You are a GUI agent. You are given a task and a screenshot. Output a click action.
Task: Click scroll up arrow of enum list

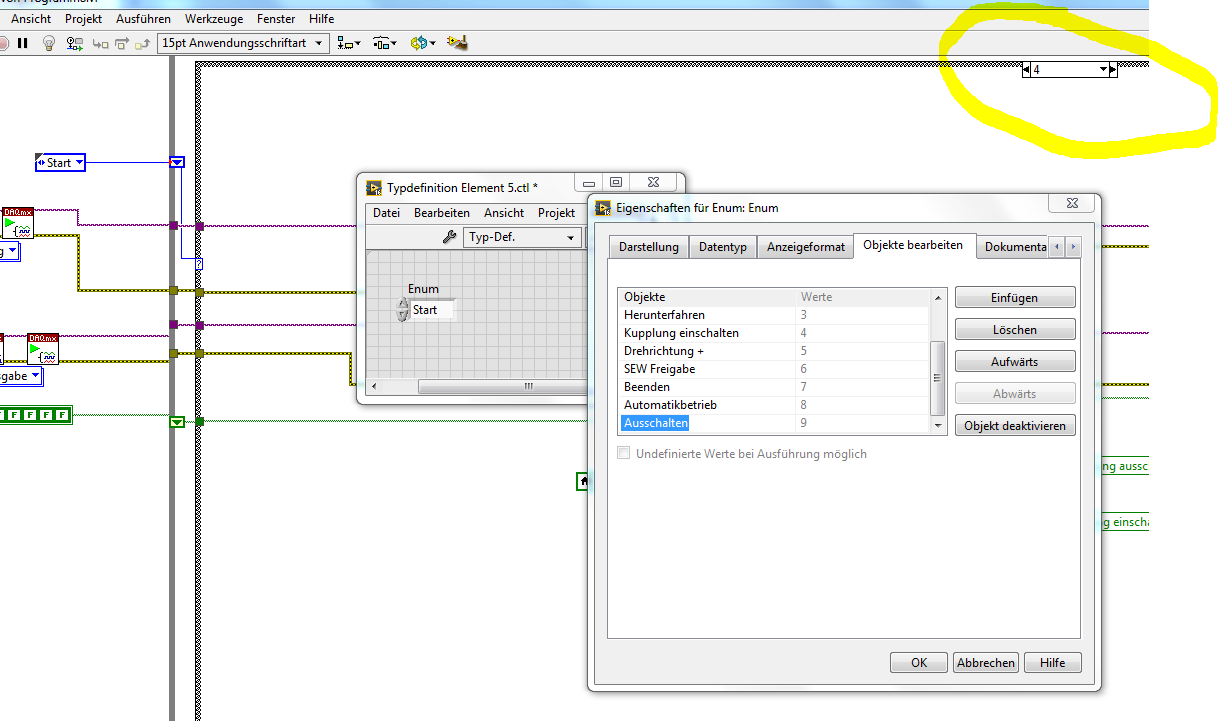click(x=938, y=297)
